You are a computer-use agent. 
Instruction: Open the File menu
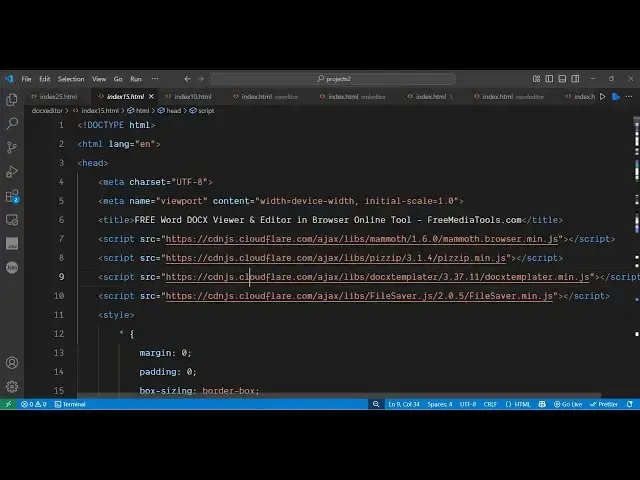27,79
